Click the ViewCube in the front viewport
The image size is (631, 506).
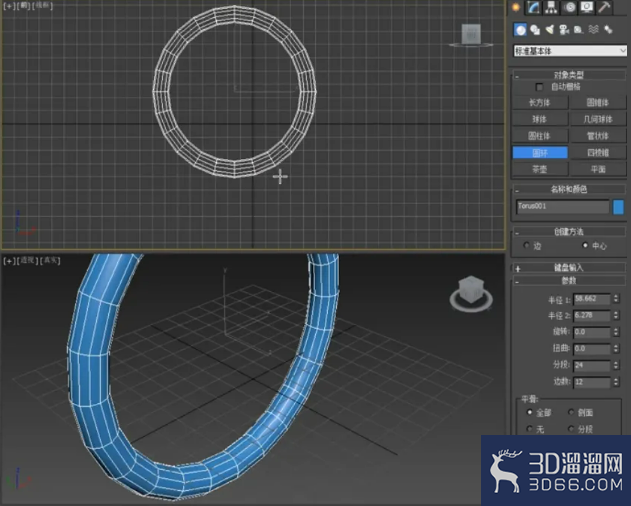click(471, 35)
